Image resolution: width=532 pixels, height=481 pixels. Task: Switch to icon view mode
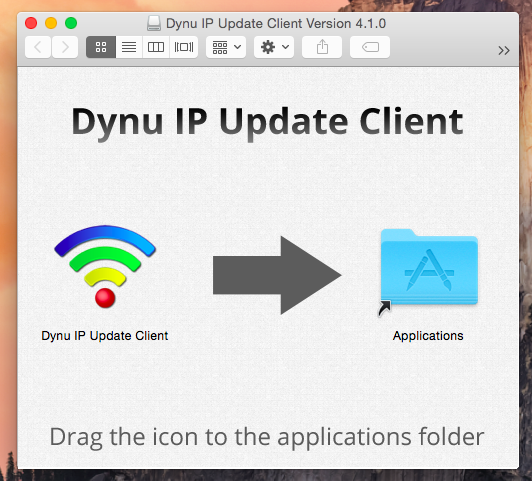(x=101, y=47)
